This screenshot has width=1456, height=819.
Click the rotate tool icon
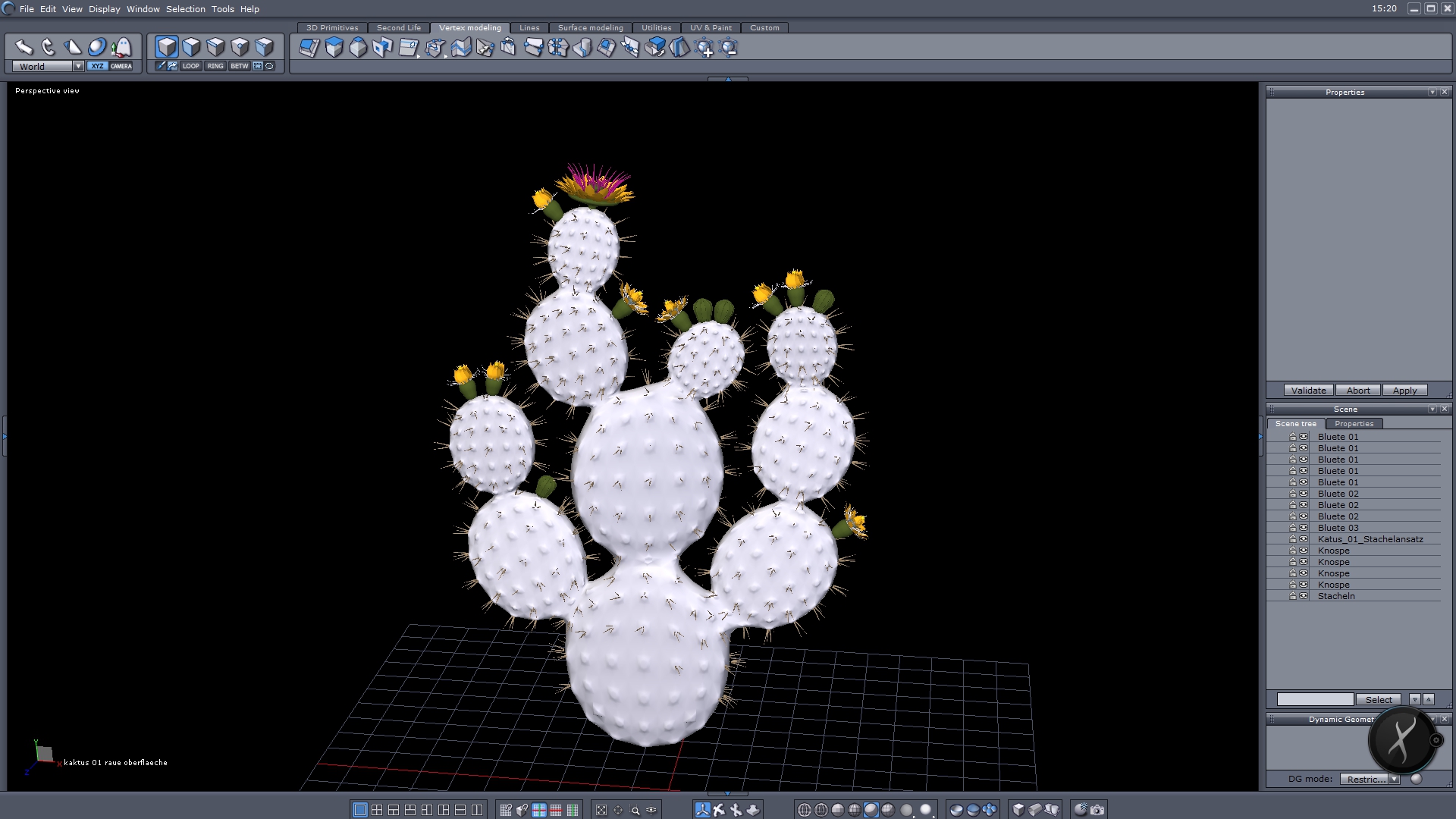(49, 47)
